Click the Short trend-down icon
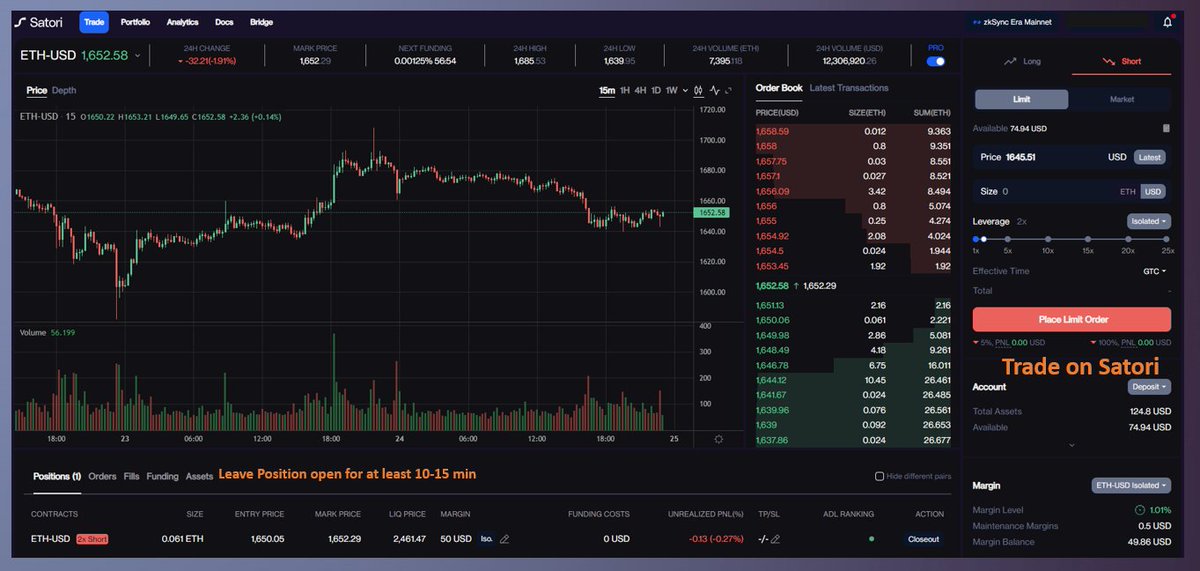This screenshot has height=571, width=1200. point(1109,61)
